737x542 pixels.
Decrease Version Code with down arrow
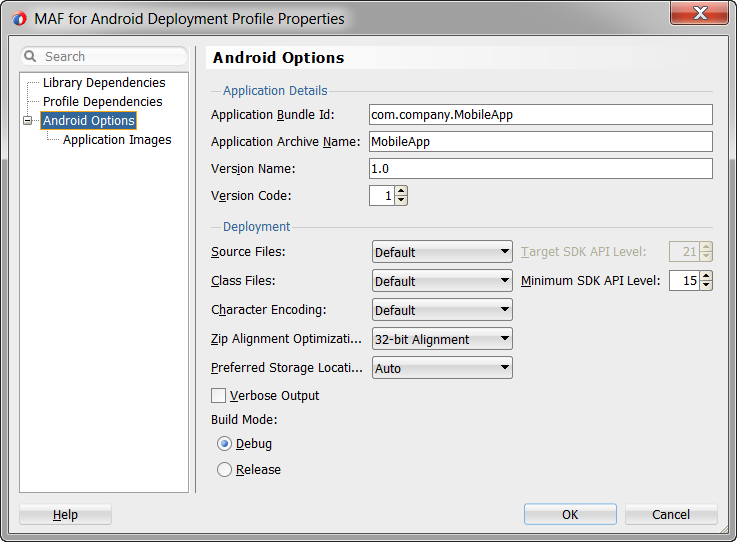[401, 200]
